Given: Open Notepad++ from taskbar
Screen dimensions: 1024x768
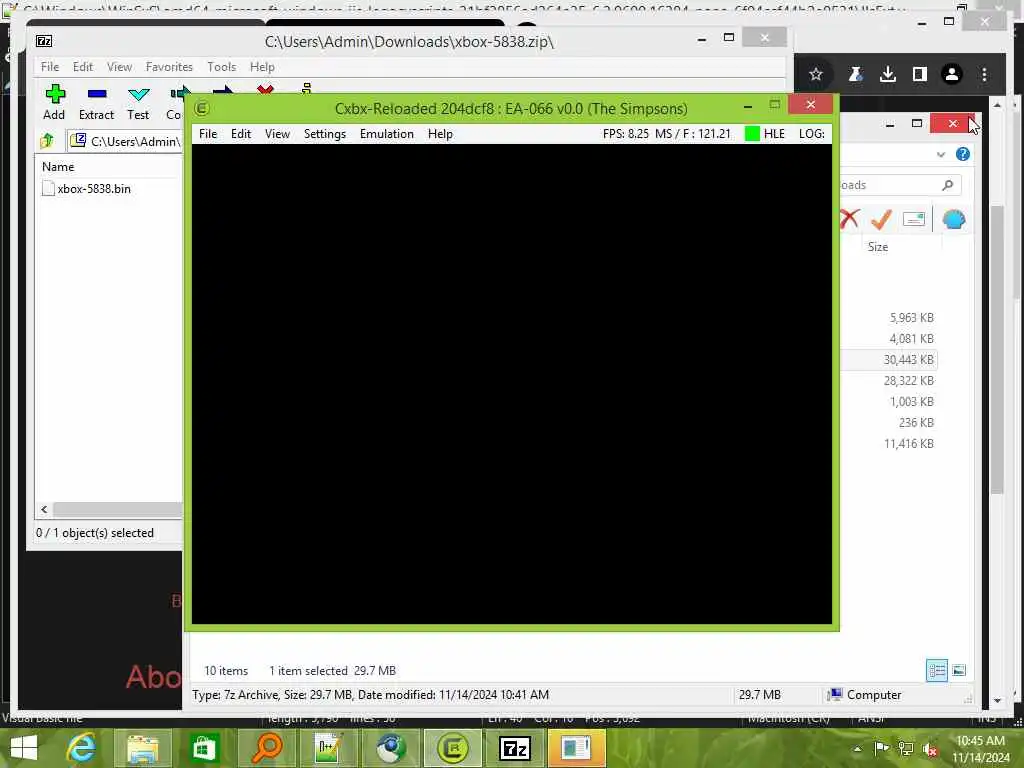Looking at the screenshot, I should click(327, 748).
